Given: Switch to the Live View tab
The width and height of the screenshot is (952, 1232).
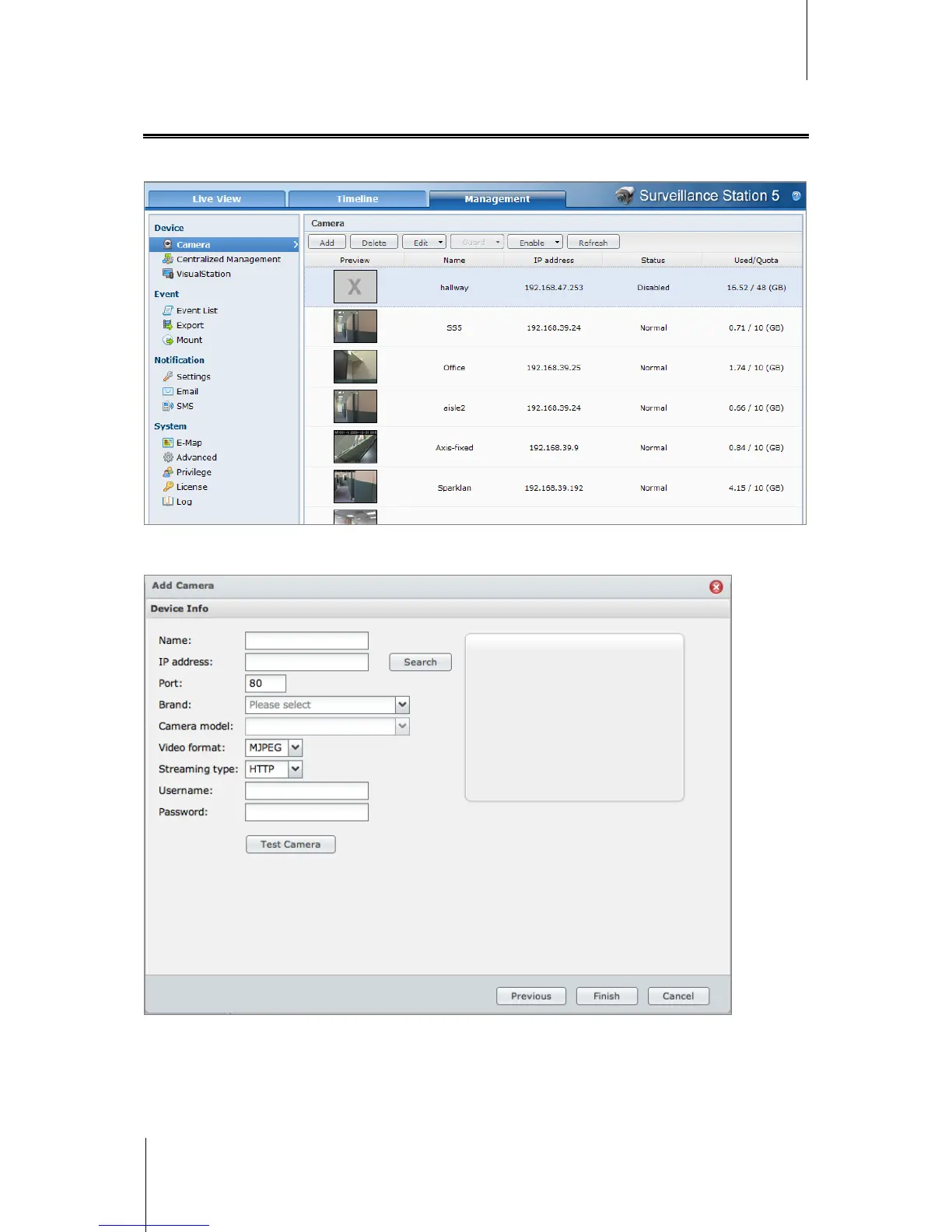Looking at the screenshot, I should pos(217,199).
